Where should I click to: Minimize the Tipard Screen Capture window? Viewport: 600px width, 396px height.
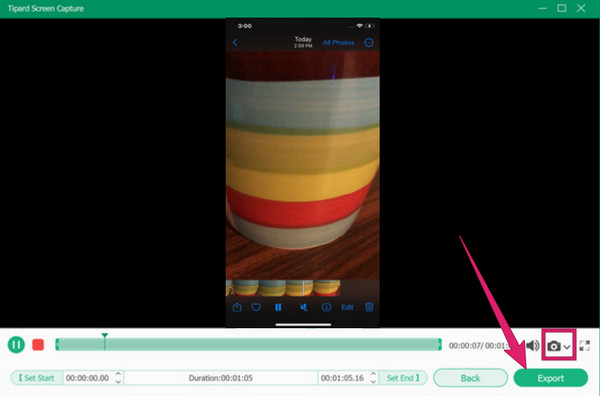click(542, 8)
